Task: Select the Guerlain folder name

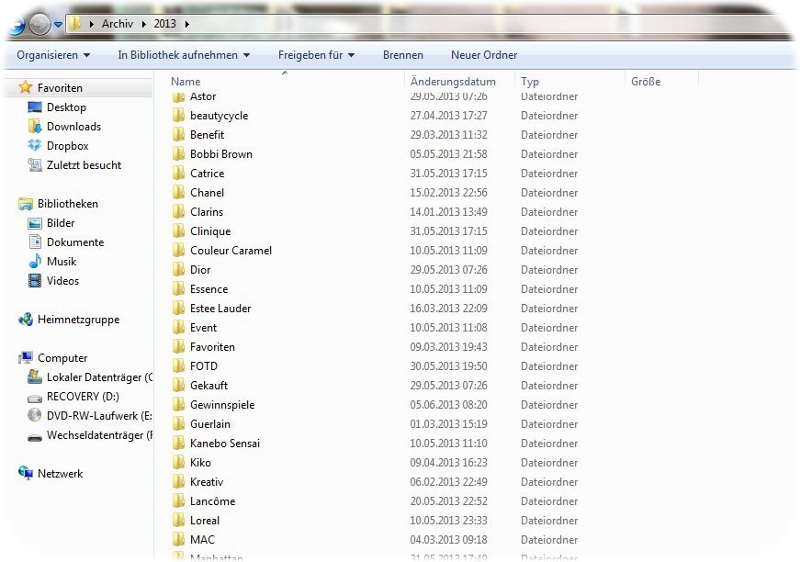Action: tap(210, 424)
